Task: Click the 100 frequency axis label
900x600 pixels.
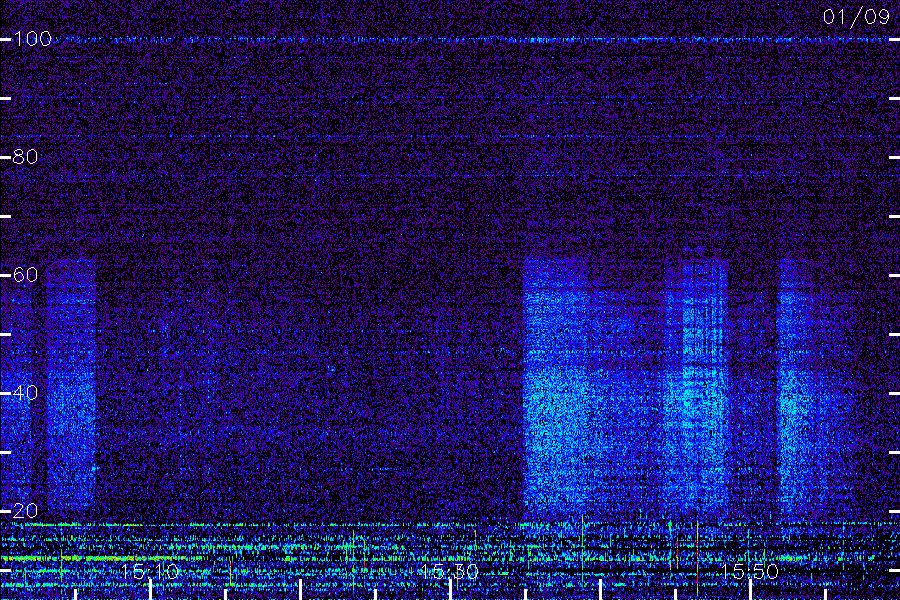Action: (32, 39)
